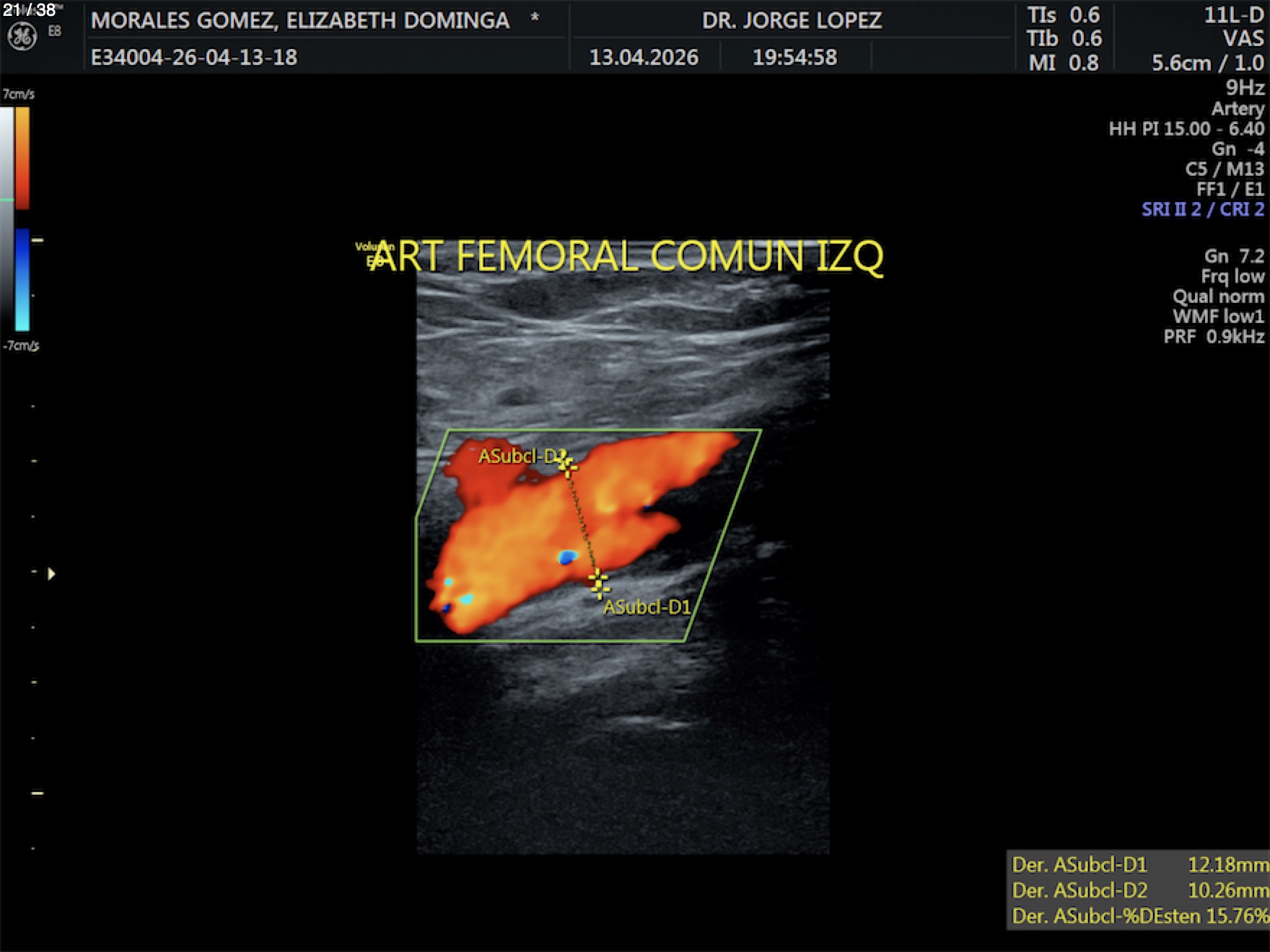The height and width of the screenshot is (952, 1270).
Task: Click the ASubcl-%DEsten 15.76% result row
Action: 1139,916
